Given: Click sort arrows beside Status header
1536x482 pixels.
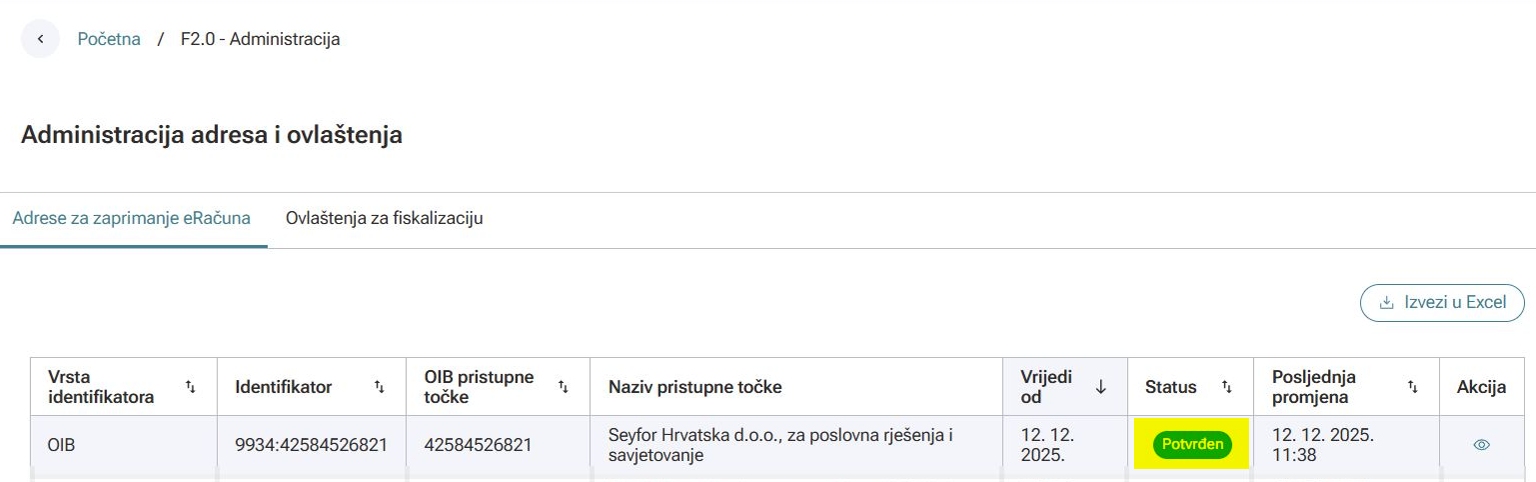Looking at the screenshot, I should point(1227,387).
